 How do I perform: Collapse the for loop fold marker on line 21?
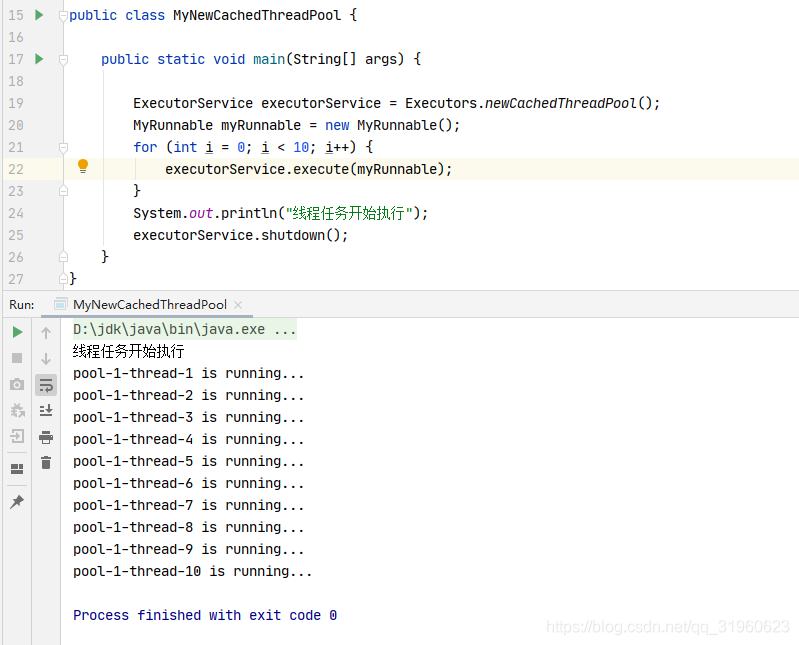coord(63,148)
